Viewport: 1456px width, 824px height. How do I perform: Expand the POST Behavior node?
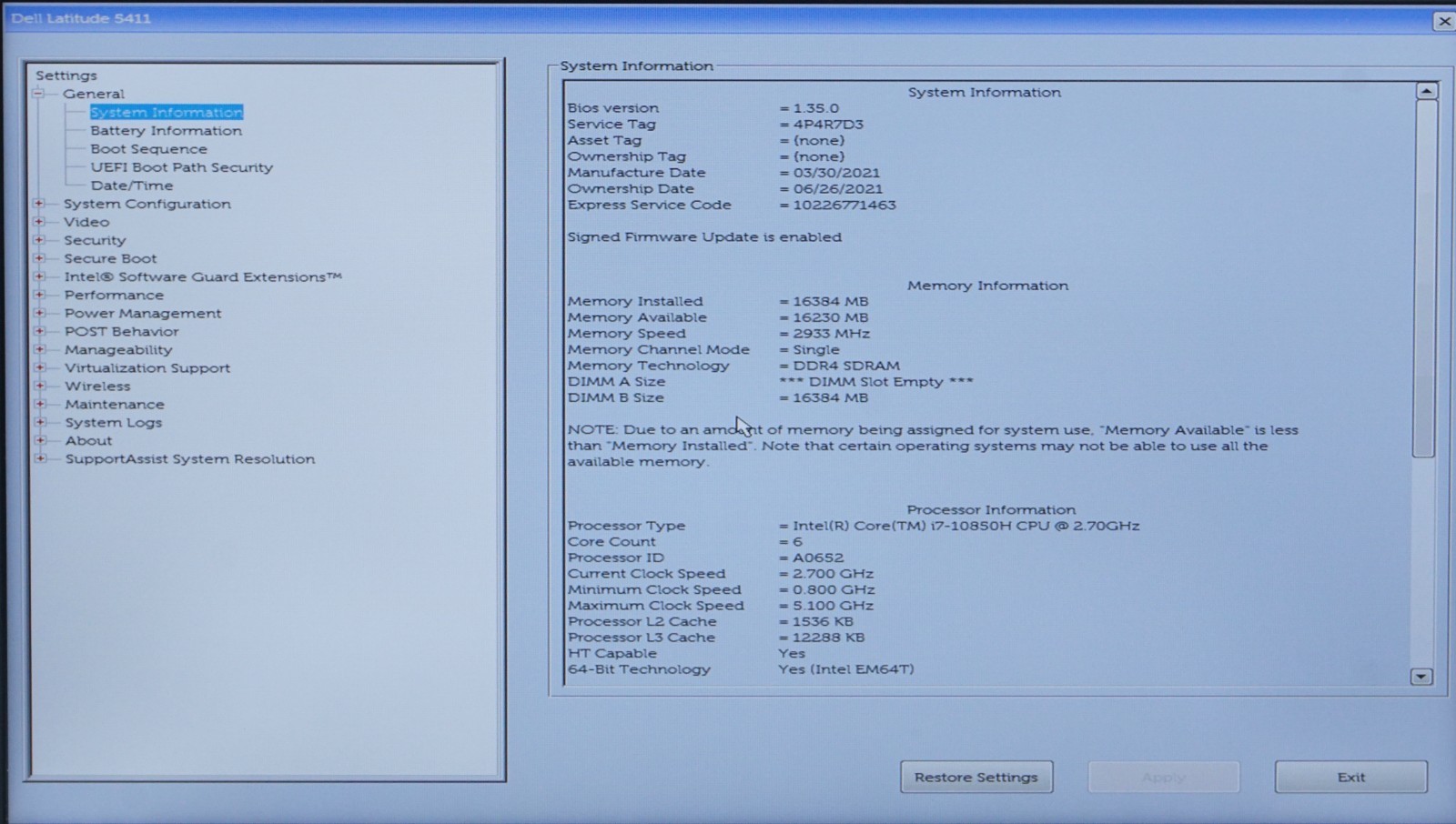point(39,331)
